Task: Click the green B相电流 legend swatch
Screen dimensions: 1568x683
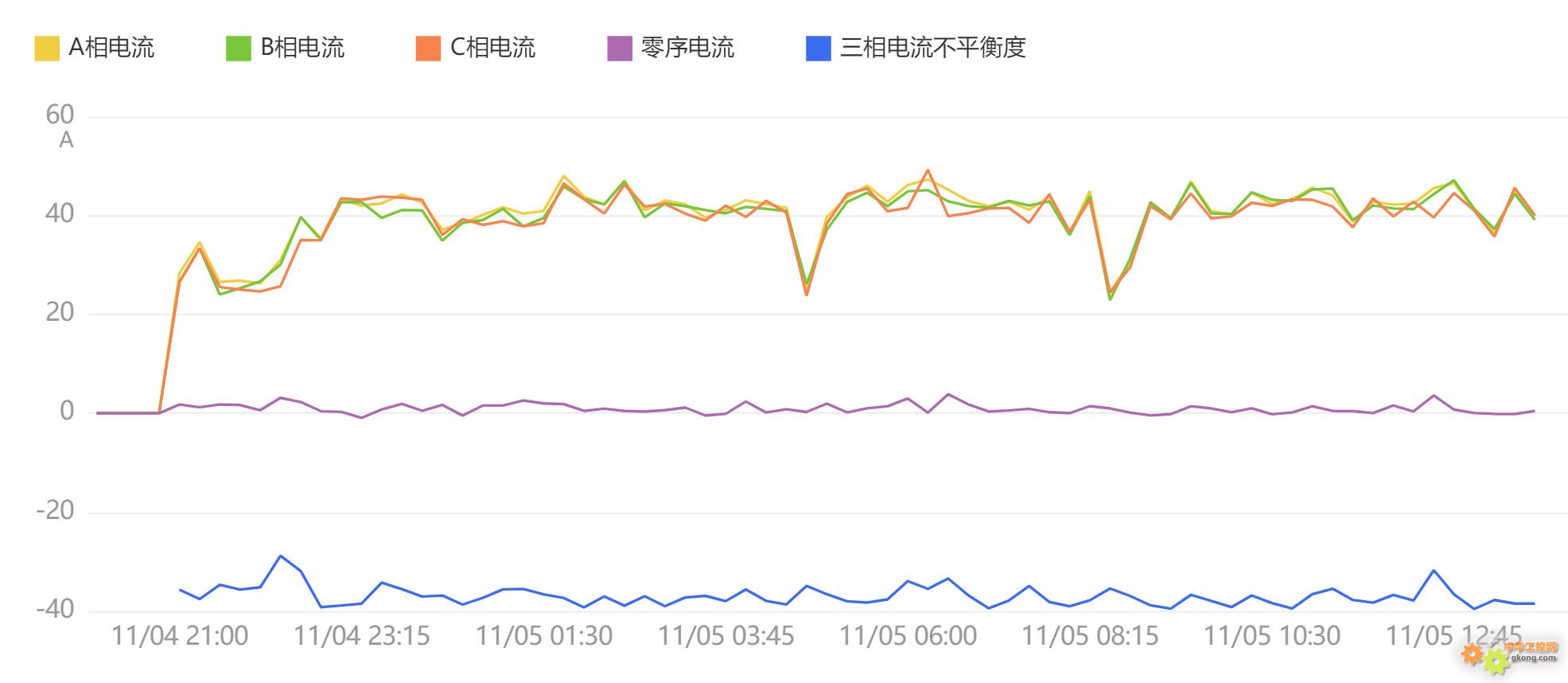Action: click(x=239, y=49)
